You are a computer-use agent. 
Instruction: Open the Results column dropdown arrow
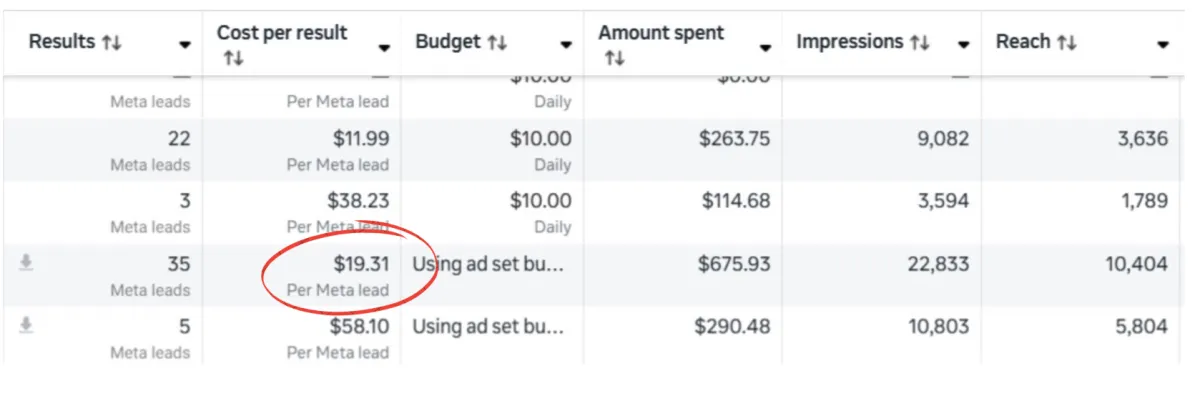click(185, 45)
